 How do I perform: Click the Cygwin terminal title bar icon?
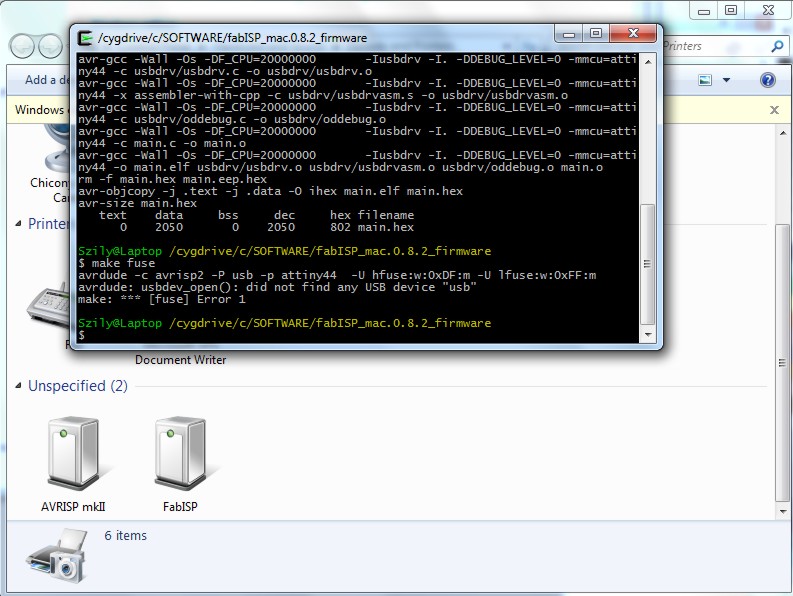pos(85,38)
